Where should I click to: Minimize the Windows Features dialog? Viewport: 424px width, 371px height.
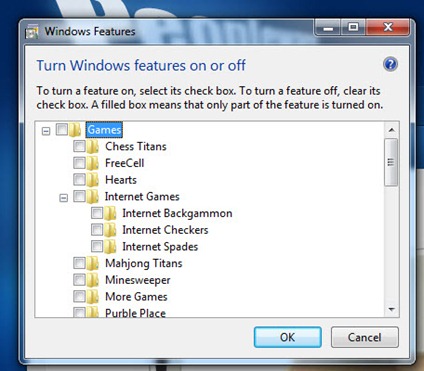(328, 27)
